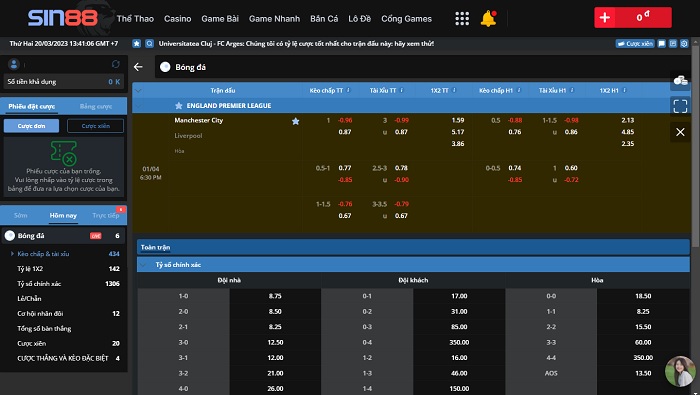Open the Game Nhanh menu
The width and height of the screenshot is (700, 395).
click(274, 19)
